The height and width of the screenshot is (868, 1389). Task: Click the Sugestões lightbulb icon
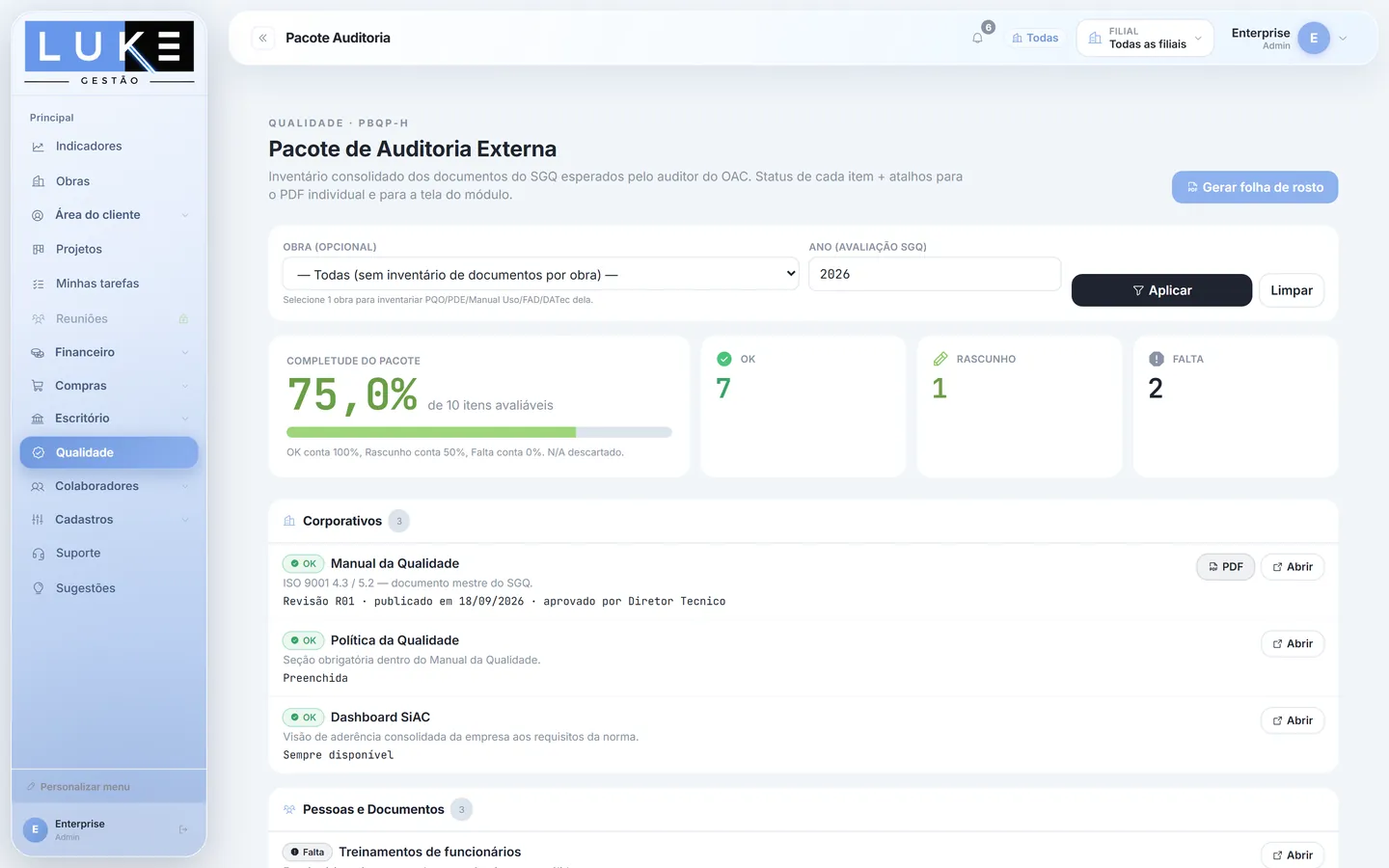pos(39,588)
